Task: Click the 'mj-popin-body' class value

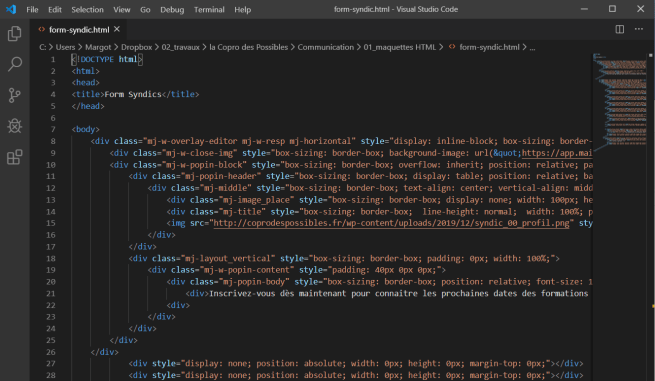Action: coord(254,282)
